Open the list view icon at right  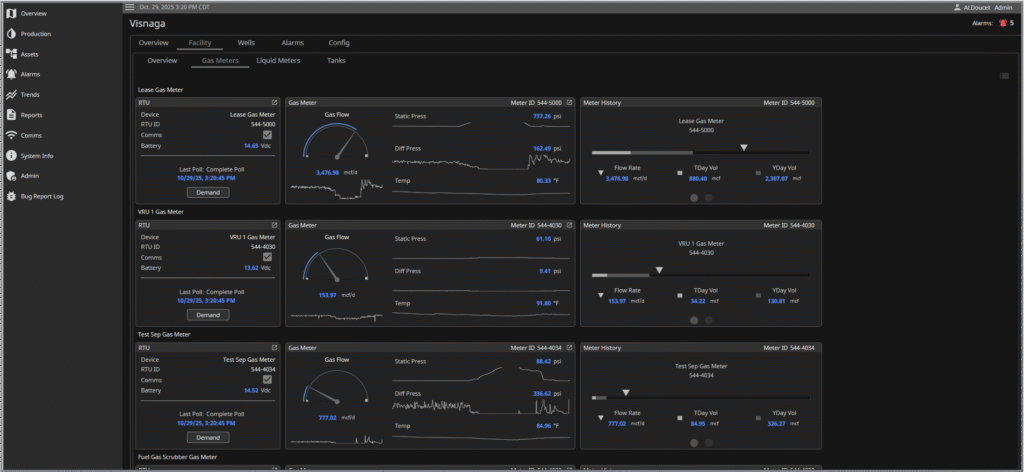[1004, 76]
